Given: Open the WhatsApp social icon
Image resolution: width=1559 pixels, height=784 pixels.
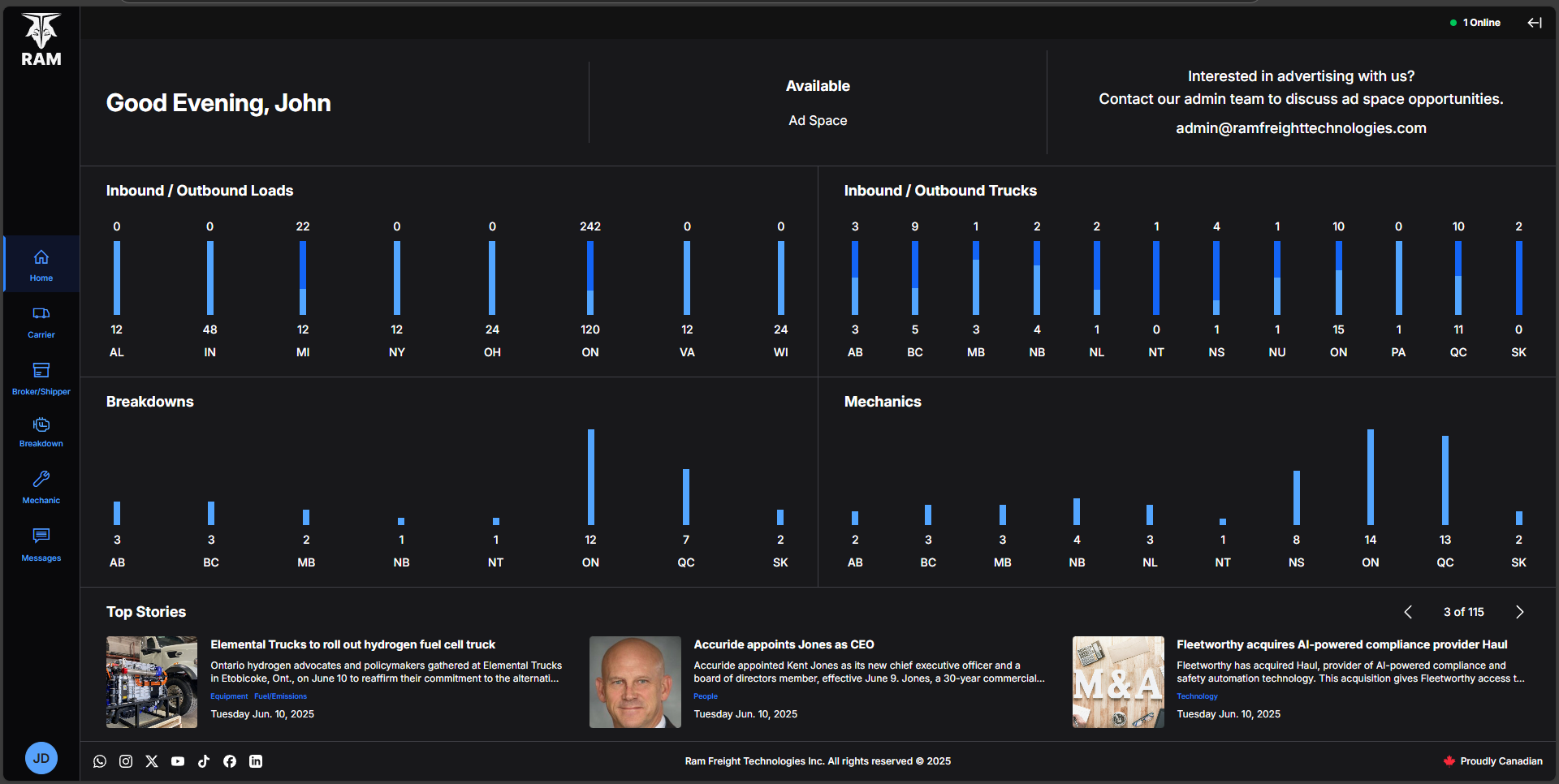Looking at the screenshot, I should [x=100, y=761].
